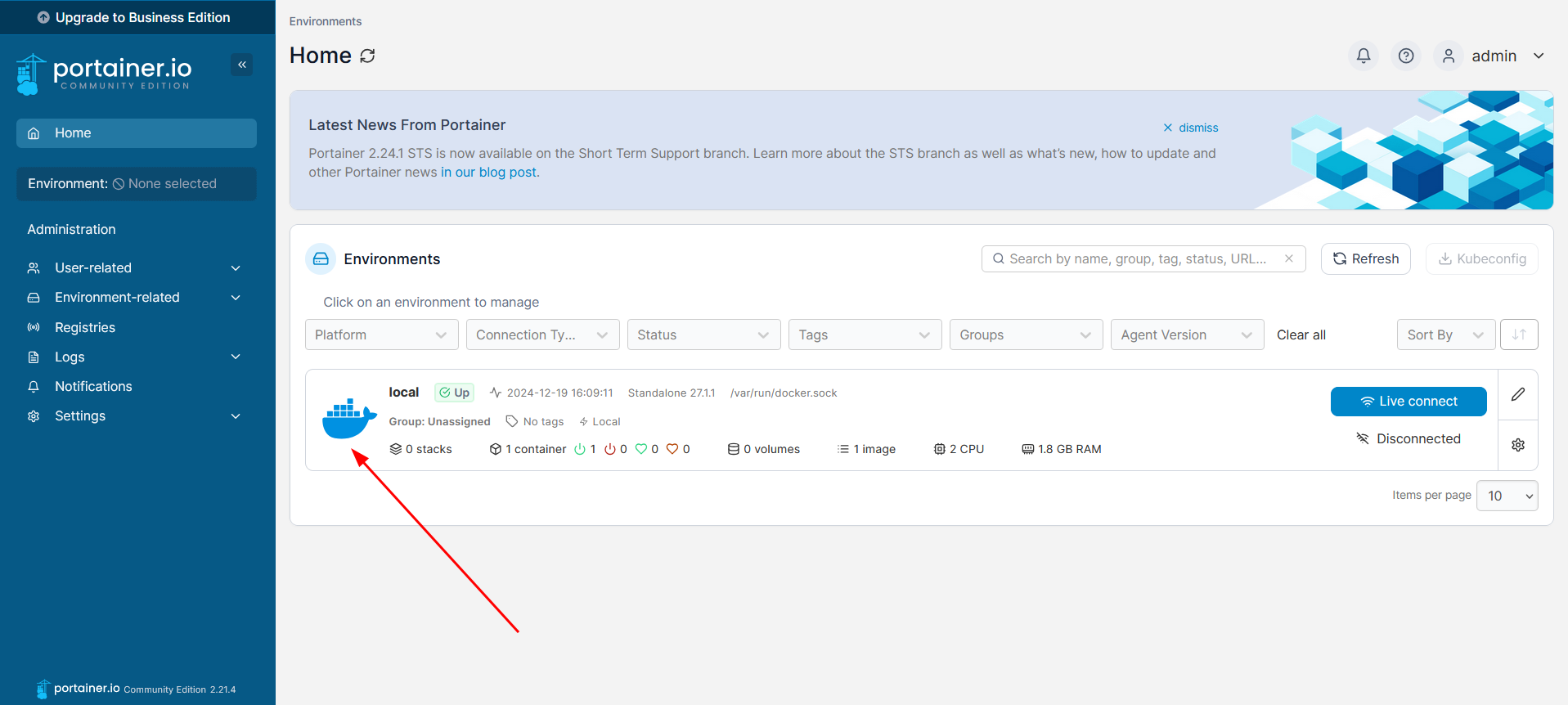1568x705 pixels.
Task: Clear the search field with the X icon
Action: coord(1288,258)
